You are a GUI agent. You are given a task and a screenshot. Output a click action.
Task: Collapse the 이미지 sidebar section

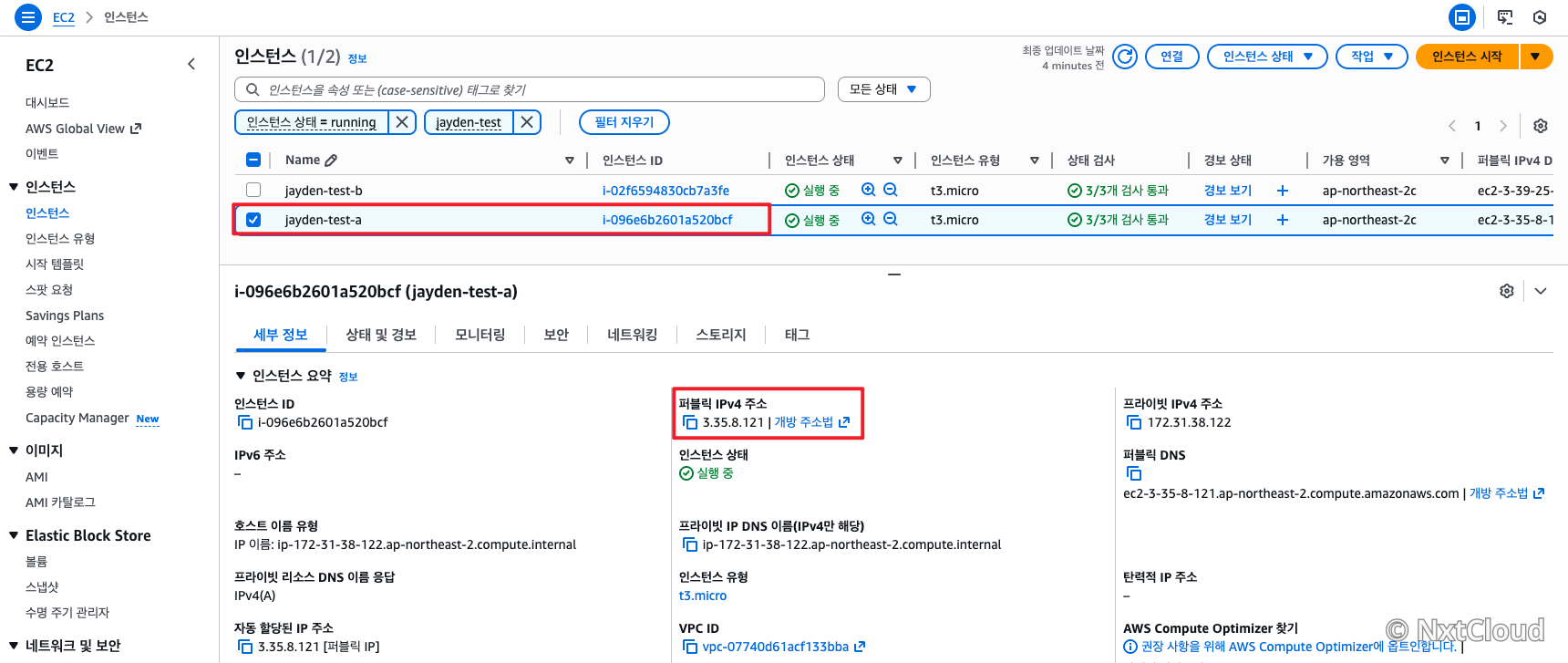14,451
